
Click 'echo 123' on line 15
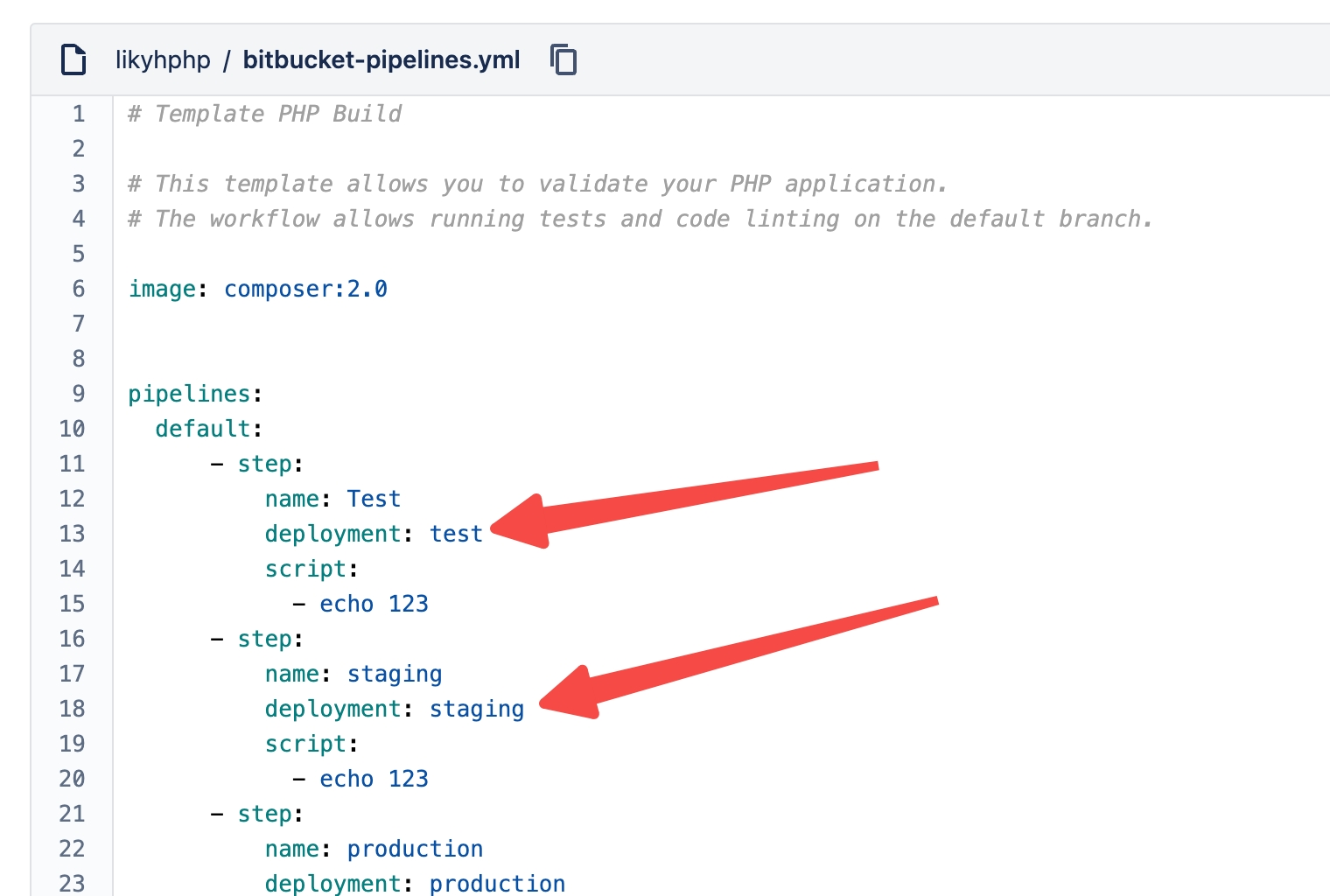click(x=374, y=604)
